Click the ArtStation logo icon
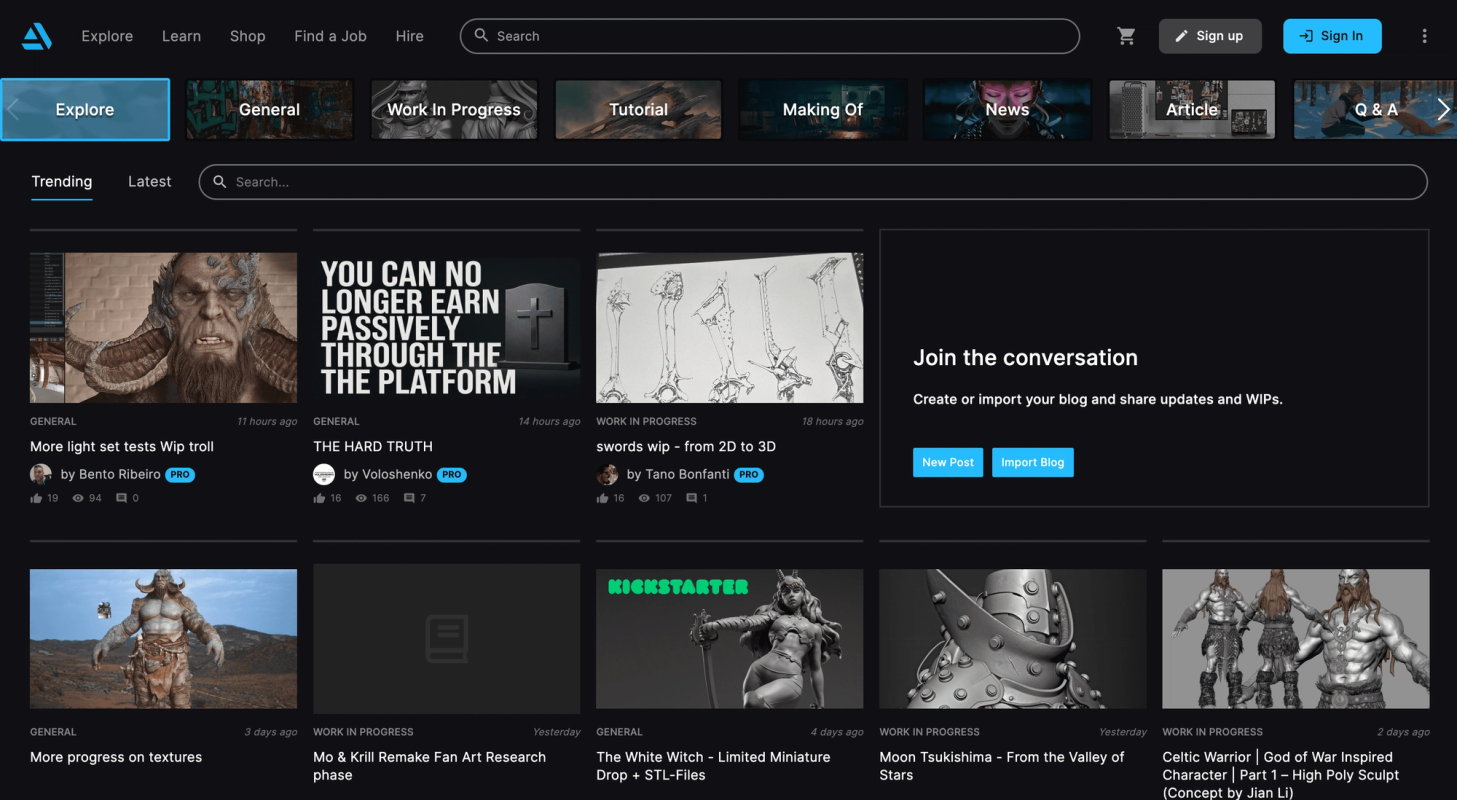 (x=36, y=36)
